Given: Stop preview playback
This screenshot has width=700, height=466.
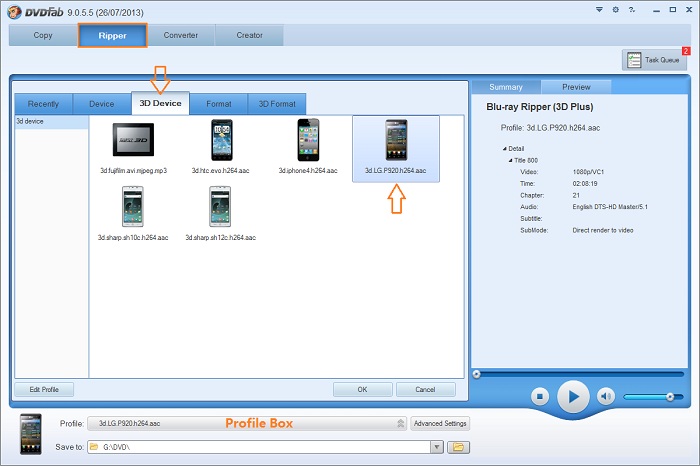Looking at the screenshot, I should (540, 396).
